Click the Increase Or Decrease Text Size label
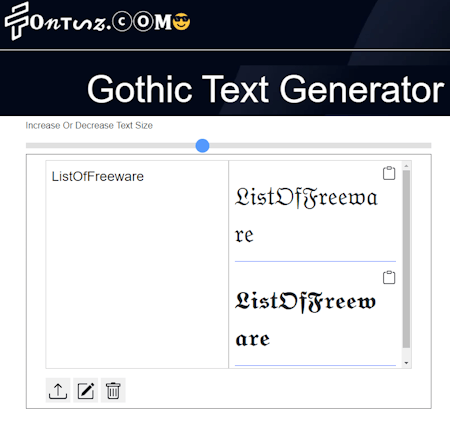Image resolution: width=450 pixels, height=433 pixels. (89, 125)
